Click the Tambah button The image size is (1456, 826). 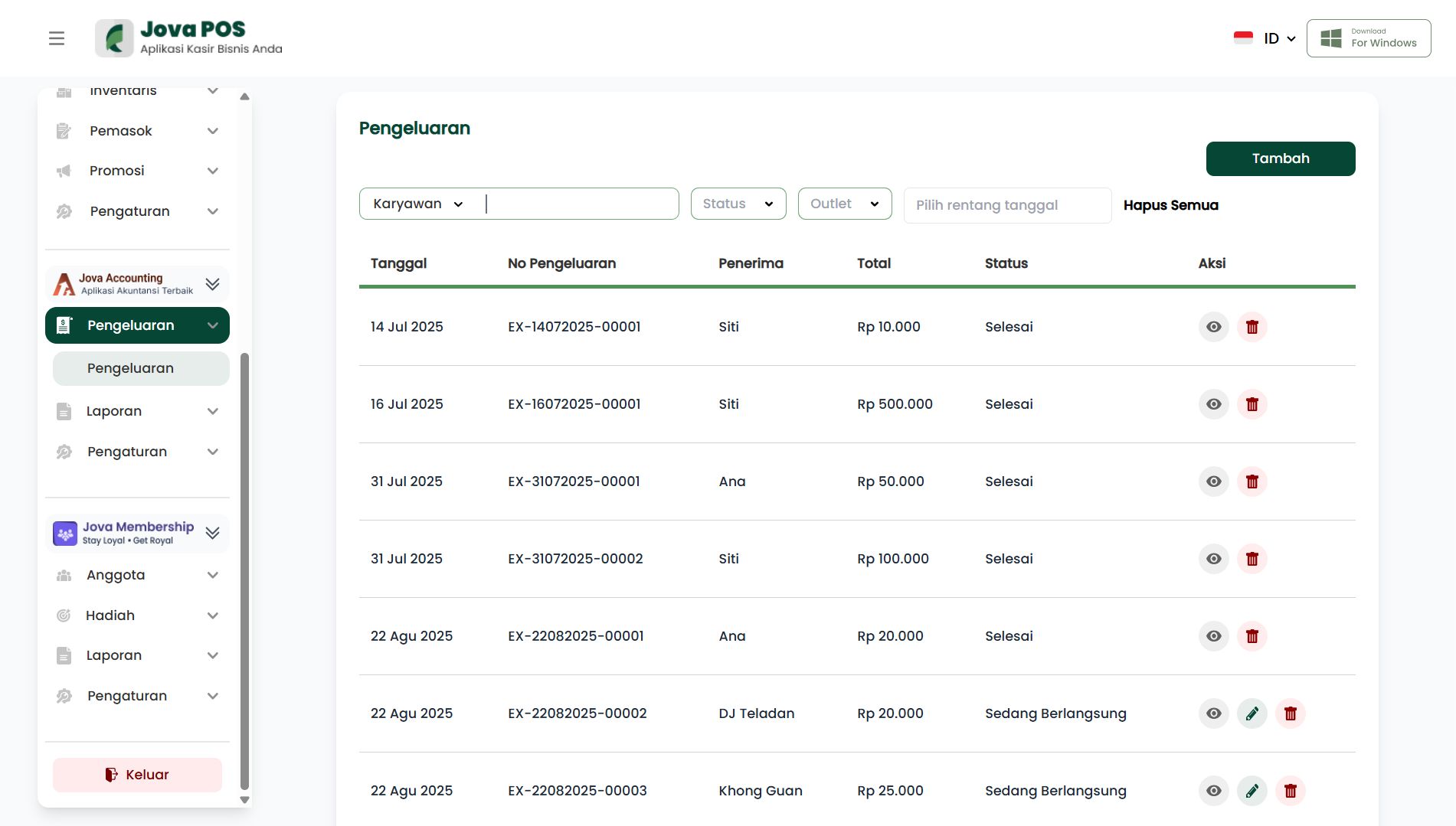[1280, 158]
